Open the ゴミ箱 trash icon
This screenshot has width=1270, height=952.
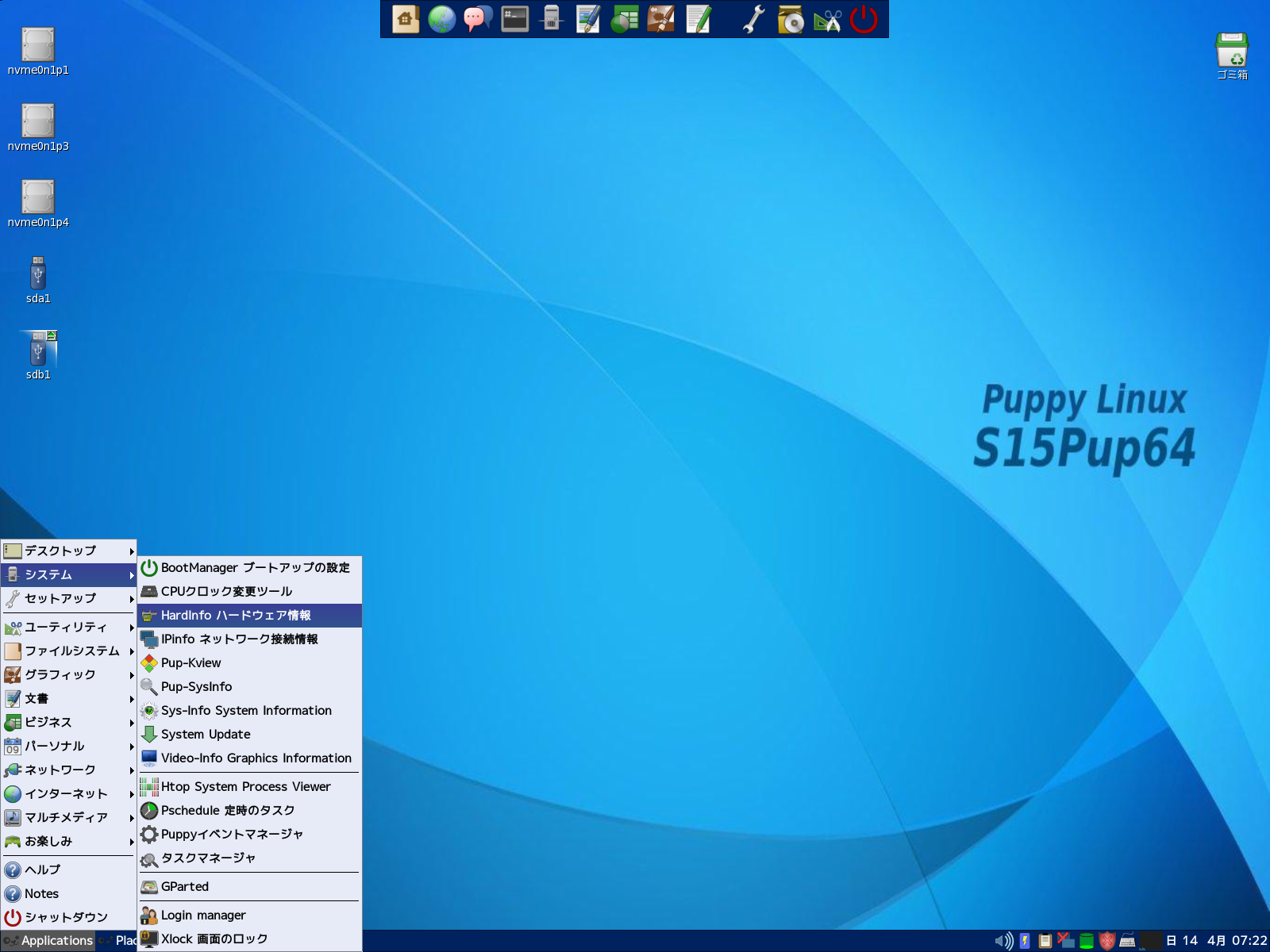pos(1232,49)
